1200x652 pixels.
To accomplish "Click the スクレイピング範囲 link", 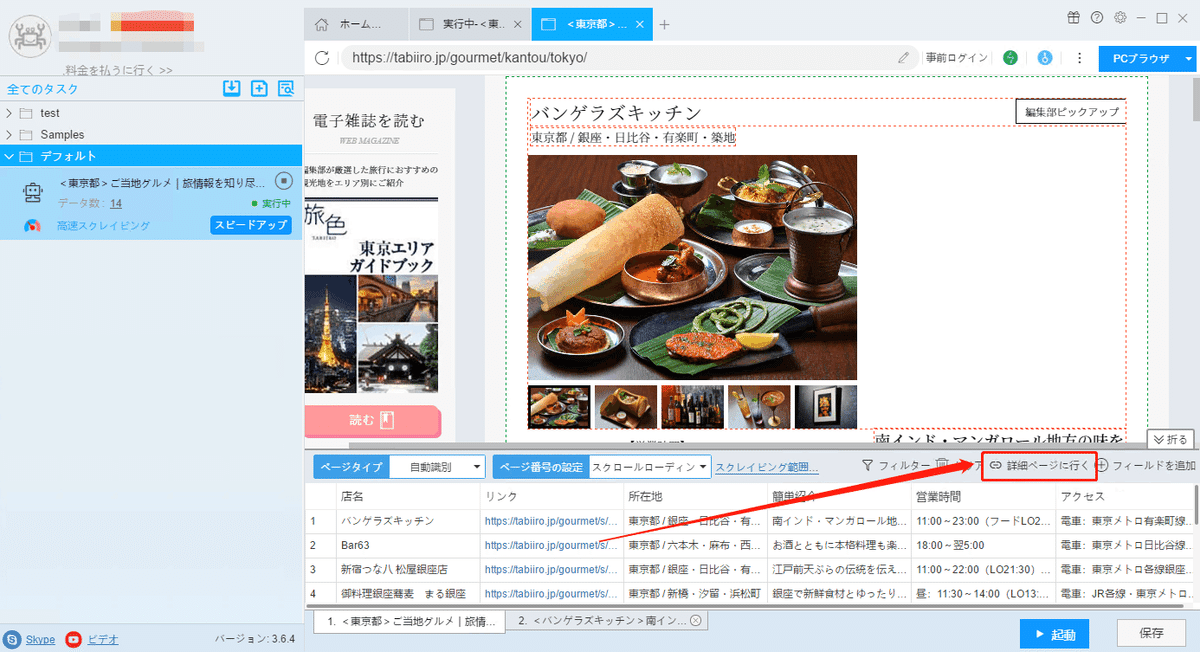I will point(766,467).
